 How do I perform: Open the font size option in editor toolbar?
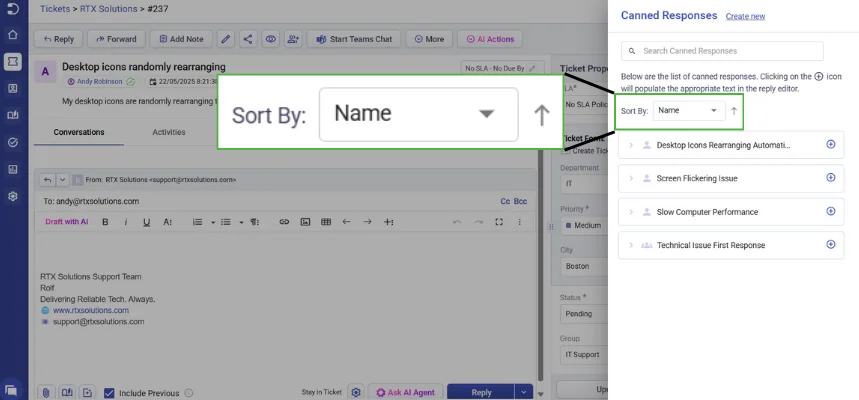[x=167, y=222]
